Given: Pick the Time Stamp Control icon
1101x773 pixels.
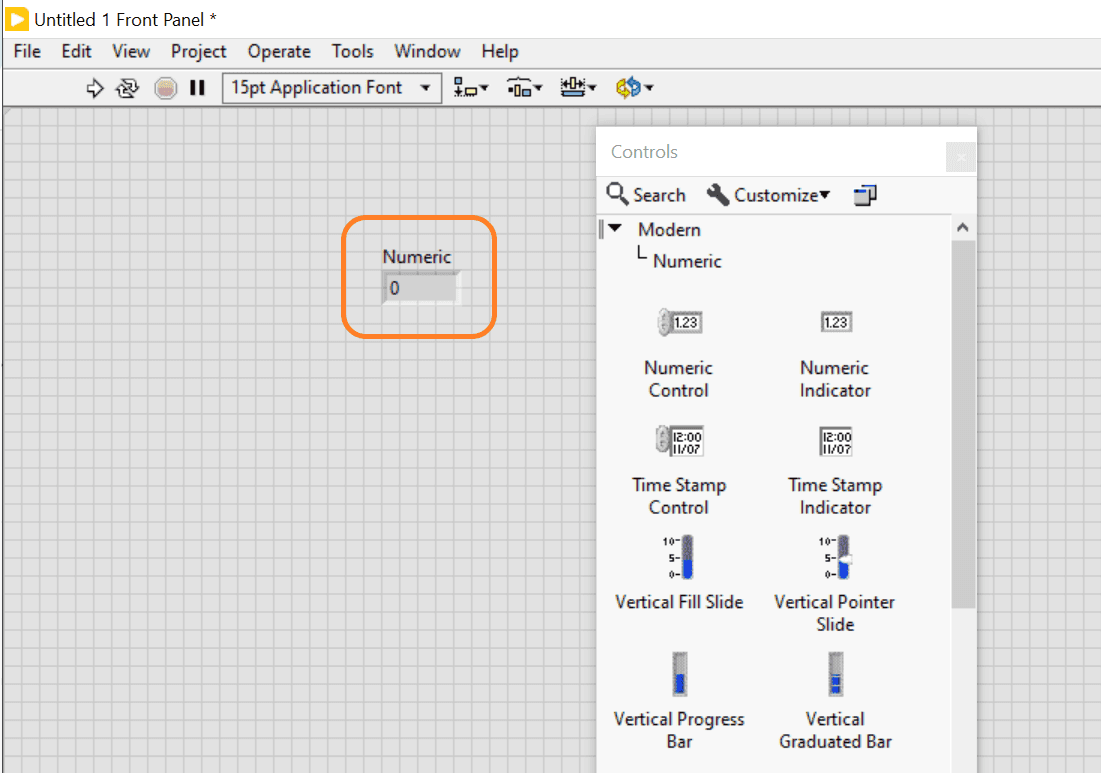Looking at the screenshot, I should click(x=678, y=441).
